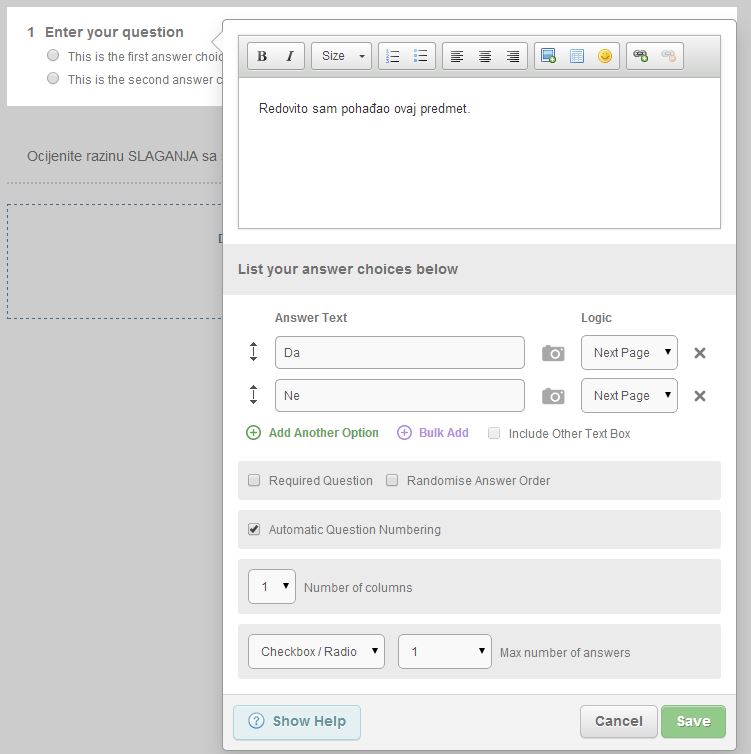Tick the Randomise Answer Order checkbox

(392, 481)
